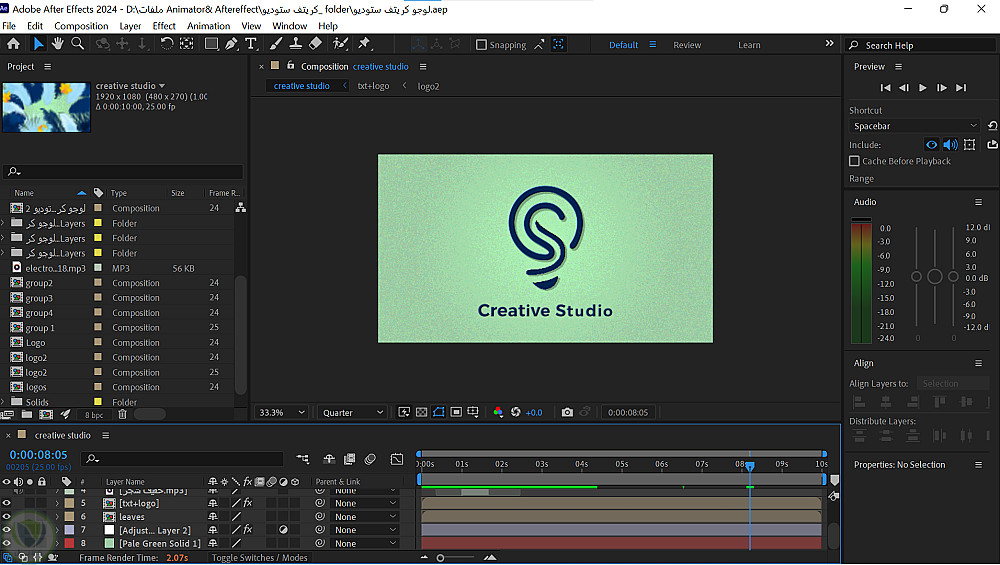The width and height of the screenshot is (1000, 565).
Task: Click the Rotation tool
Action: [x=167, y=44]
